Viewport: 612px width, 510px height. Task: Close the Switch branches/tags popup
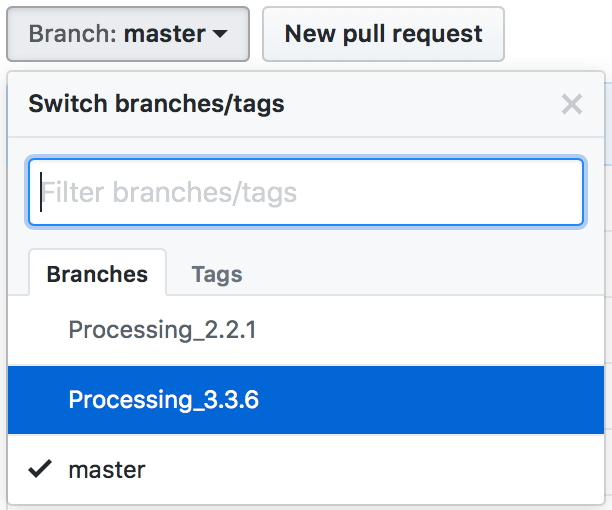point(572,104)
